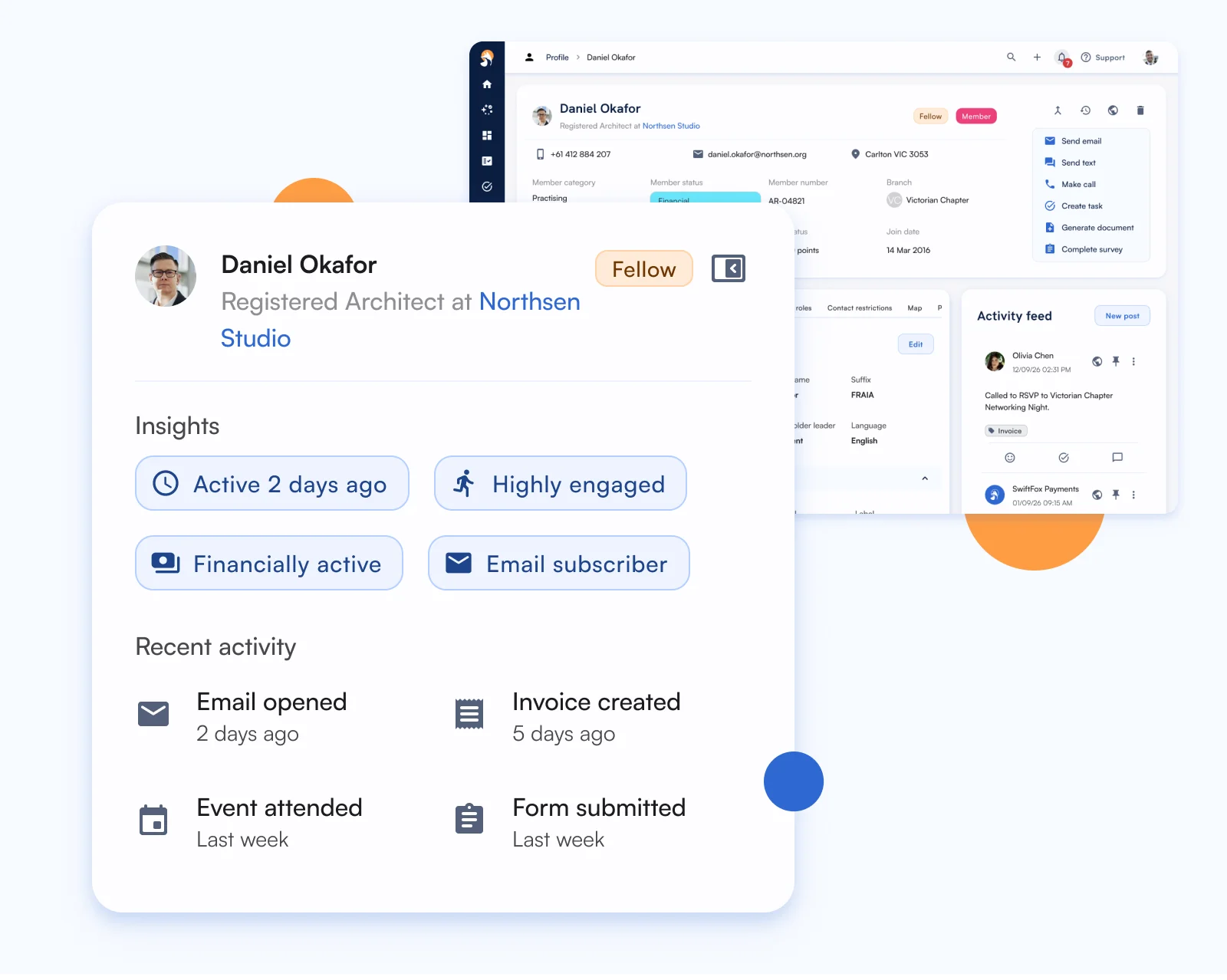This screenshot has width=1227, height=980.
Task: Open the dashboard grid icon in the sidebar
Action: point(487,136)
